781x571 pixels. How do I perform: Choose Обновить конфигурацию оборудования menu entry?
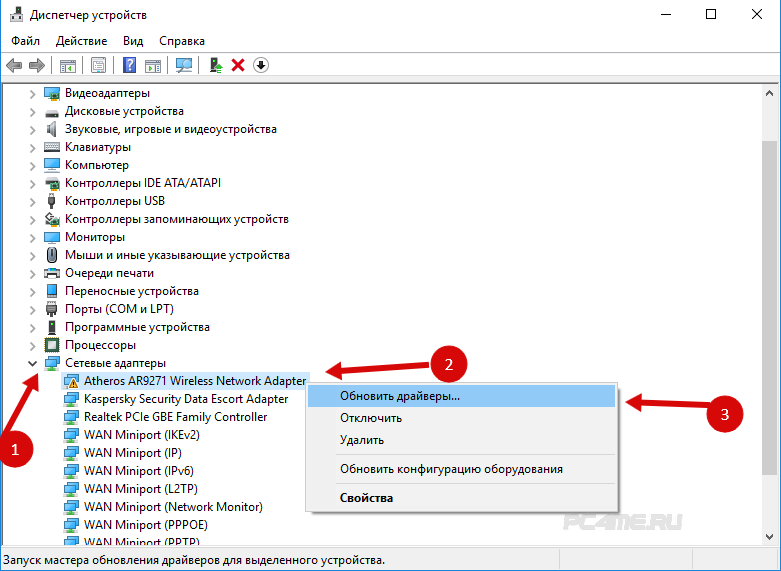tap(461, 469)
